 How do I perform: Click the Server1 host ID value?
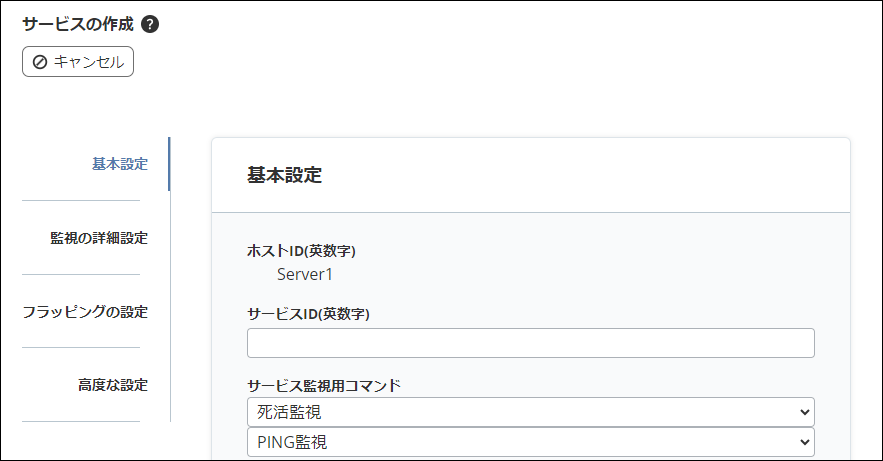(304, 274)
